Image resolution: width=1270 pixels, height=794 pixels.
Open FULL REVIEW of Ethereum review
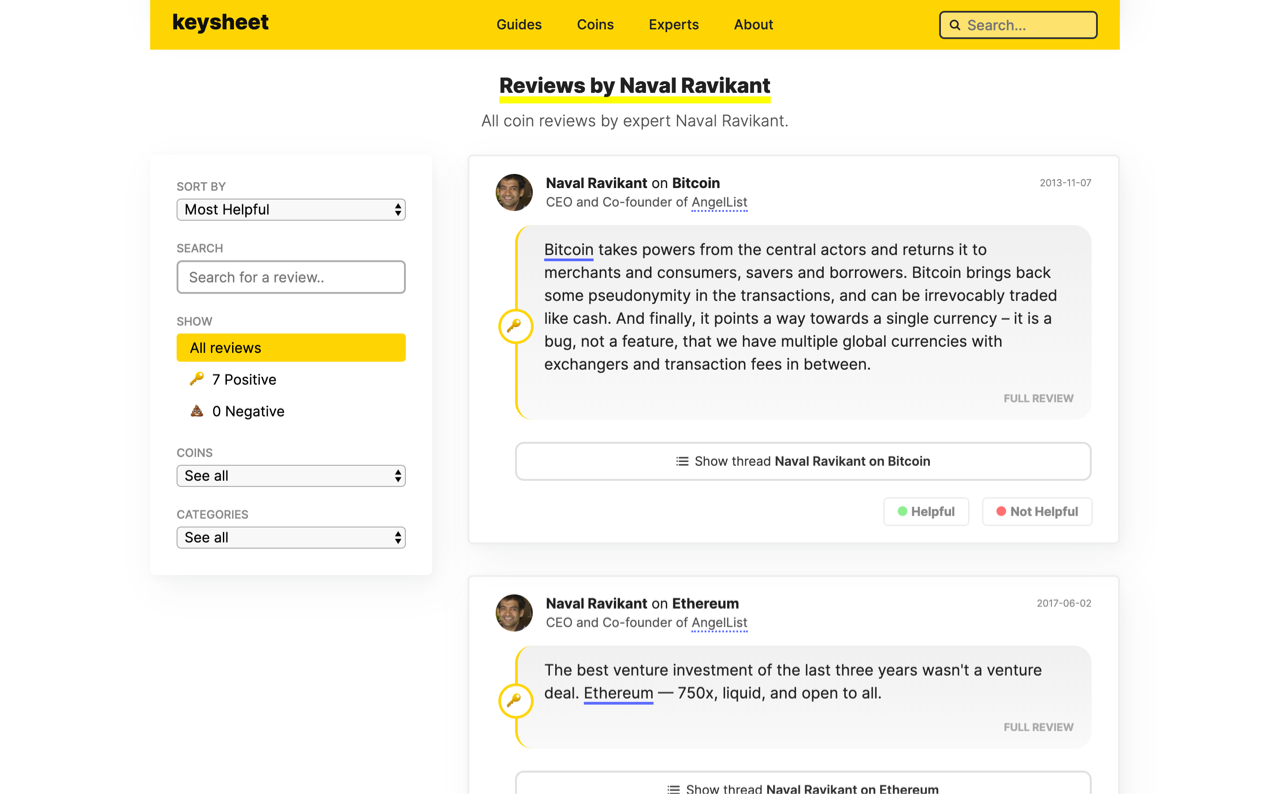point(1038,727)
